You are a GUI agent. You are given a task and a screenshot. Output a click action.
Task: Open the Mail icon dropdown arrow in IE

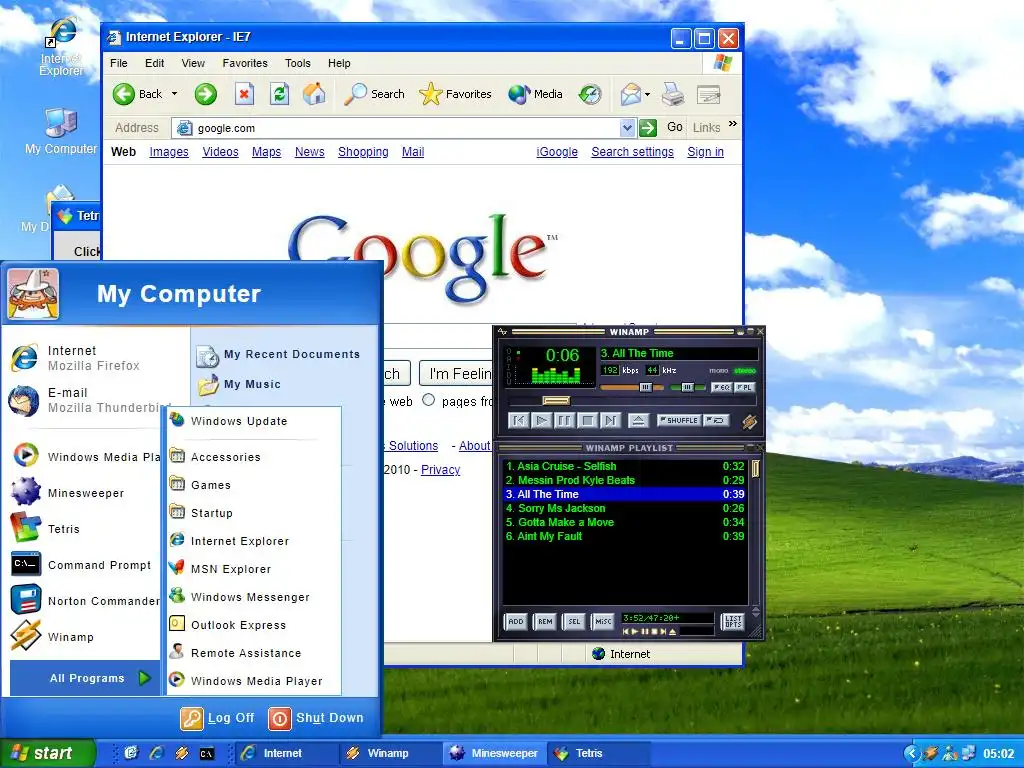tap(647, 95)
